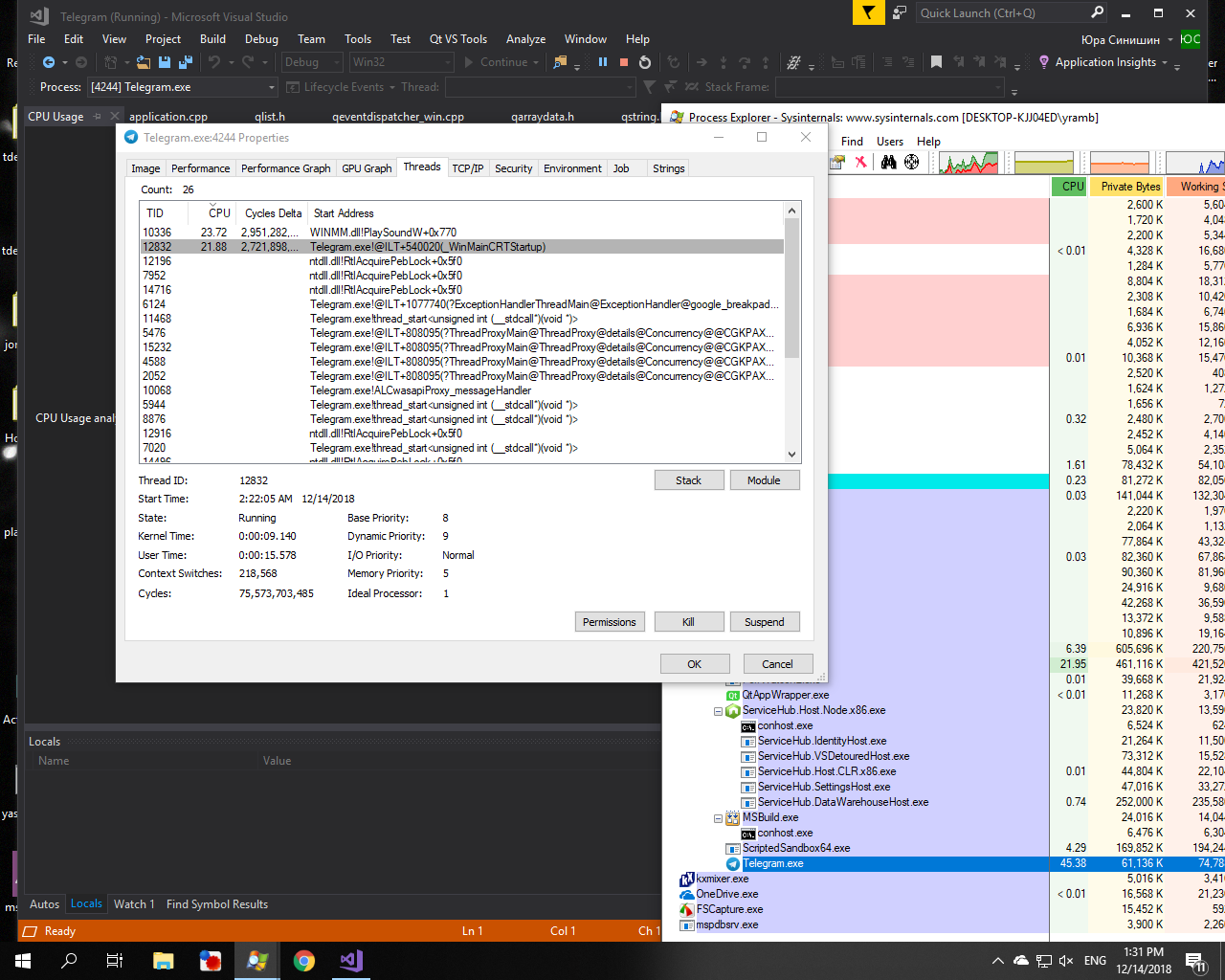Image resolution: width=1225 pixels, height=980 pixels.
Task: Click the Visual Studio taskbar icon
Action: click(351, 961)
